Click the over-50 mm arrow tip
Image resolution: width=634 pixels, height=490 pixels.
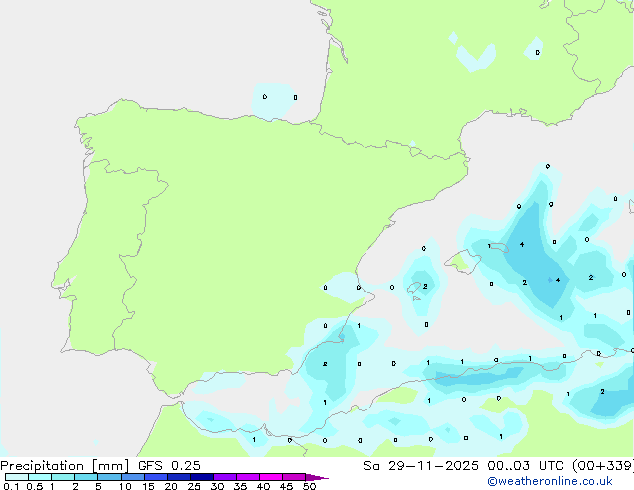click(317, 477)
